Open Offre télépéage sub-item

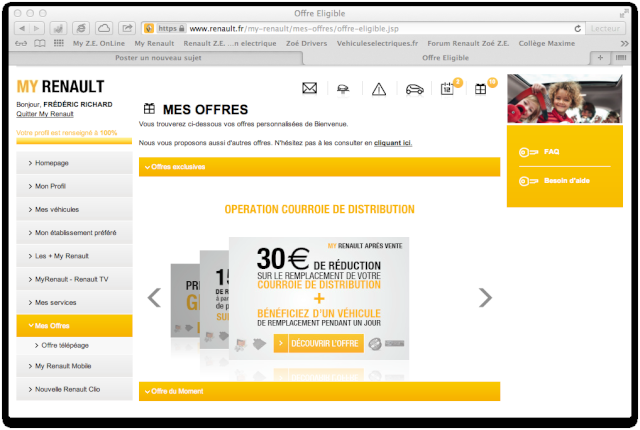point(74,346)
